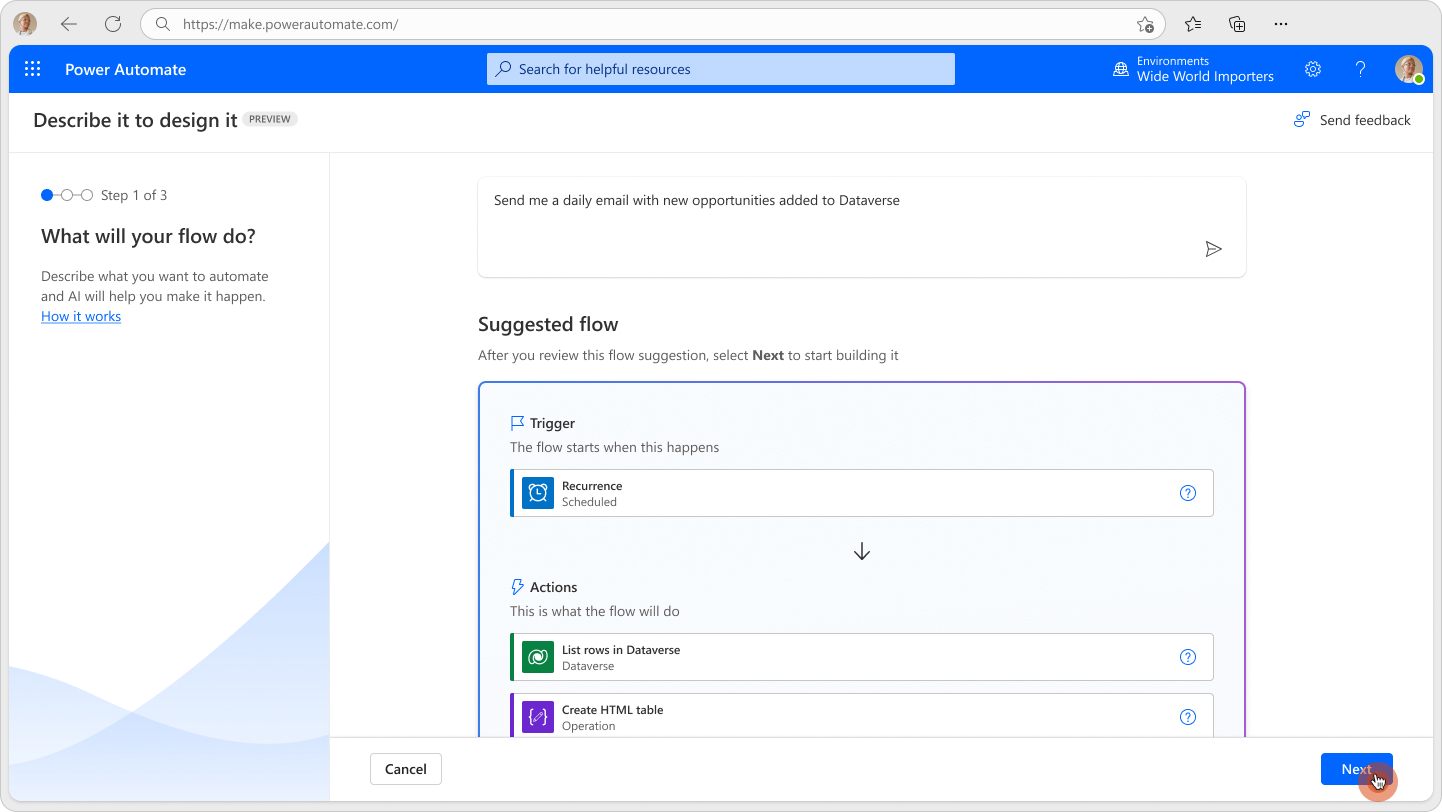This screenshot has height=812, width=1442.
Task: Show help for Create HTML table
Action: coord(1188,717)
